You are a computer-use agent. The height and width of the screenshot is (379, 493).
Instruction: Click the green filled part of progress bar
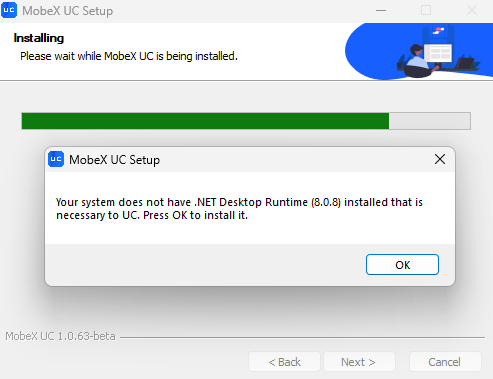coord(205,121)
